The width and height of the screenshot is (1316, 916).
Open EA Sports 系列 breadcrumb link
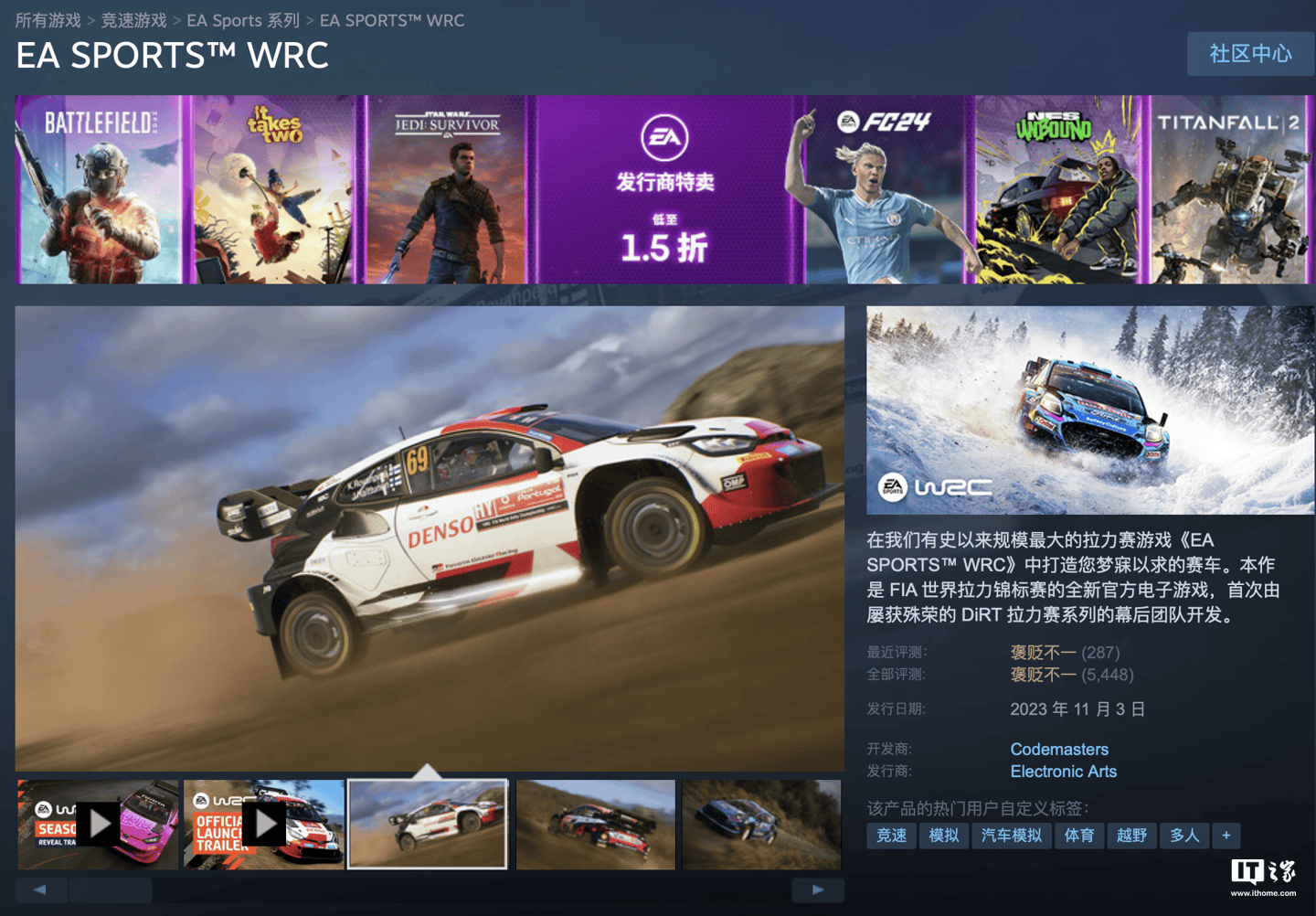click(243, 20)
